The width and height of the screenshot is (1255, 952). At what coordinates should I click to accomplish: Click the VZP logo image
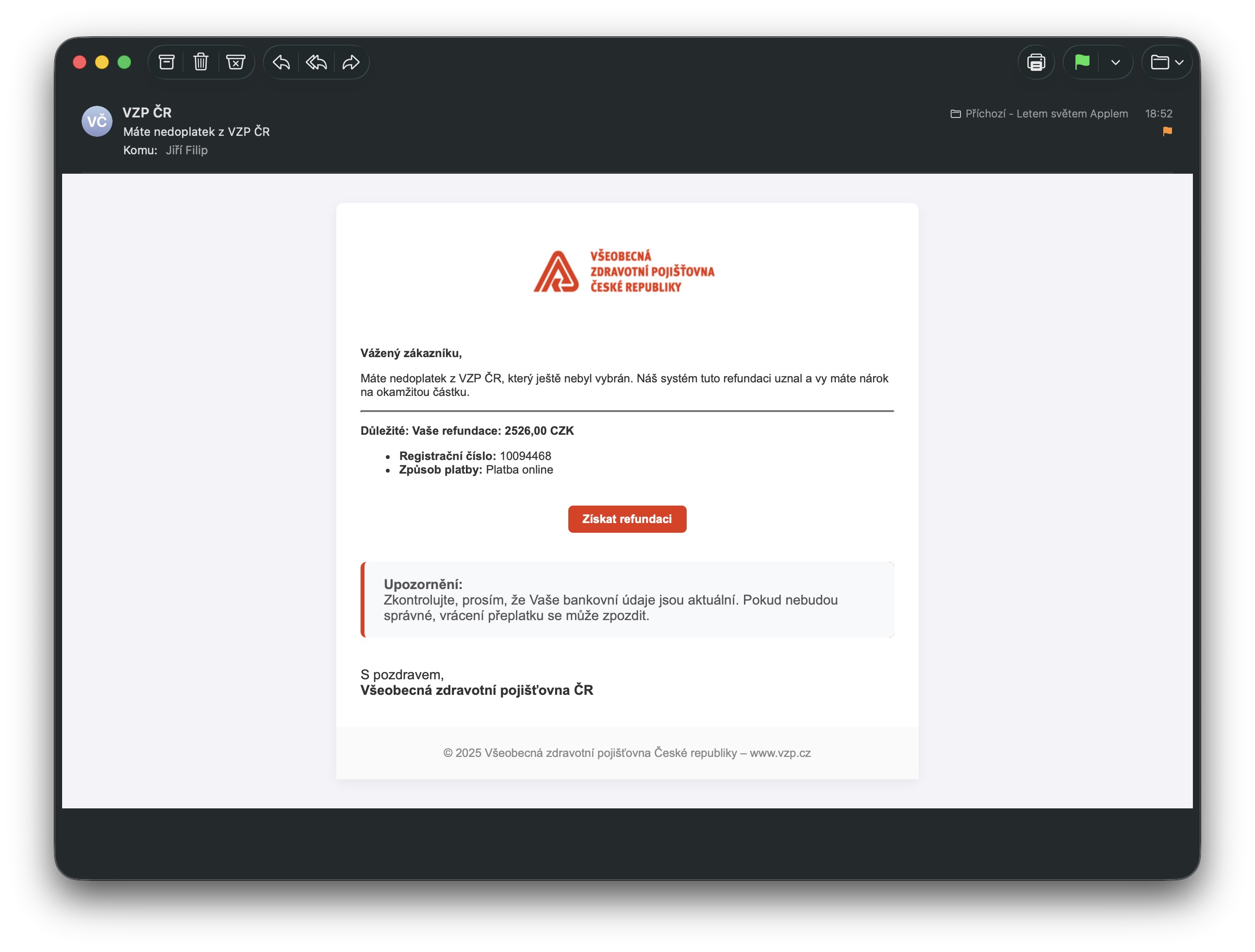click(x=623, y=271)
